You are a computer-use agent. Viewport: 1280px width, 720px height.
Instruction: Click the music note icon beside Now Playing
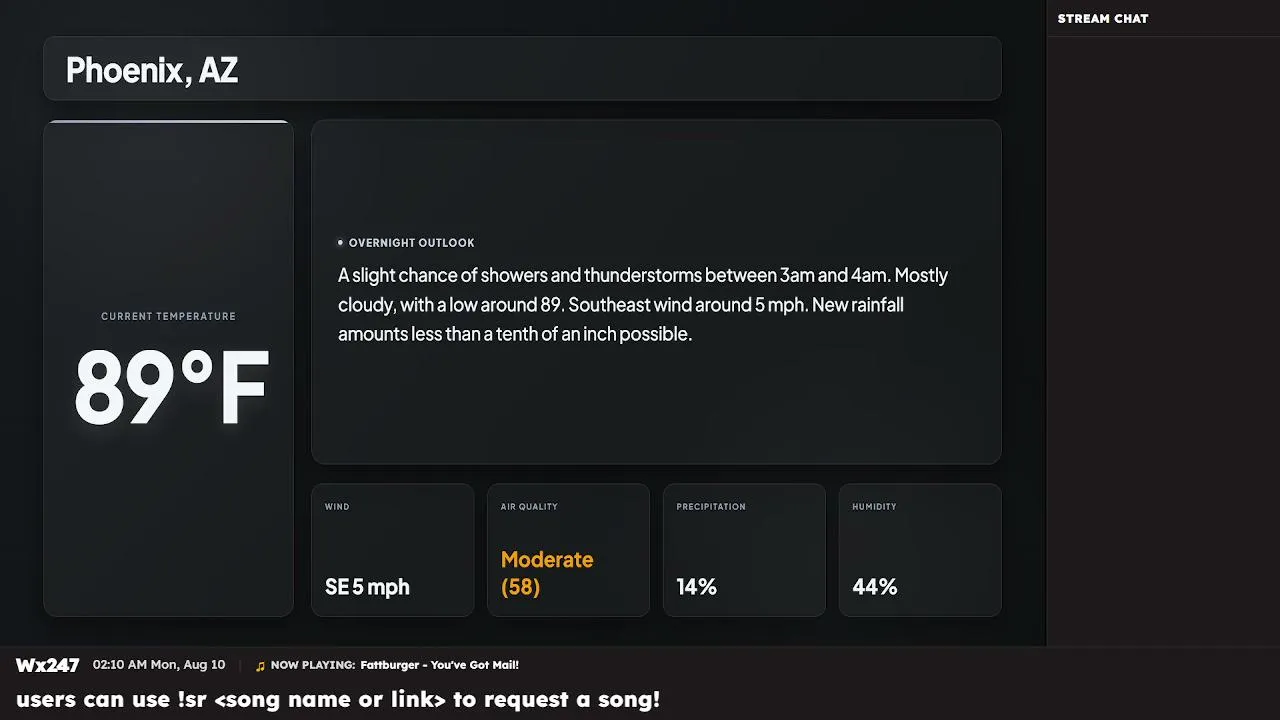260,666
